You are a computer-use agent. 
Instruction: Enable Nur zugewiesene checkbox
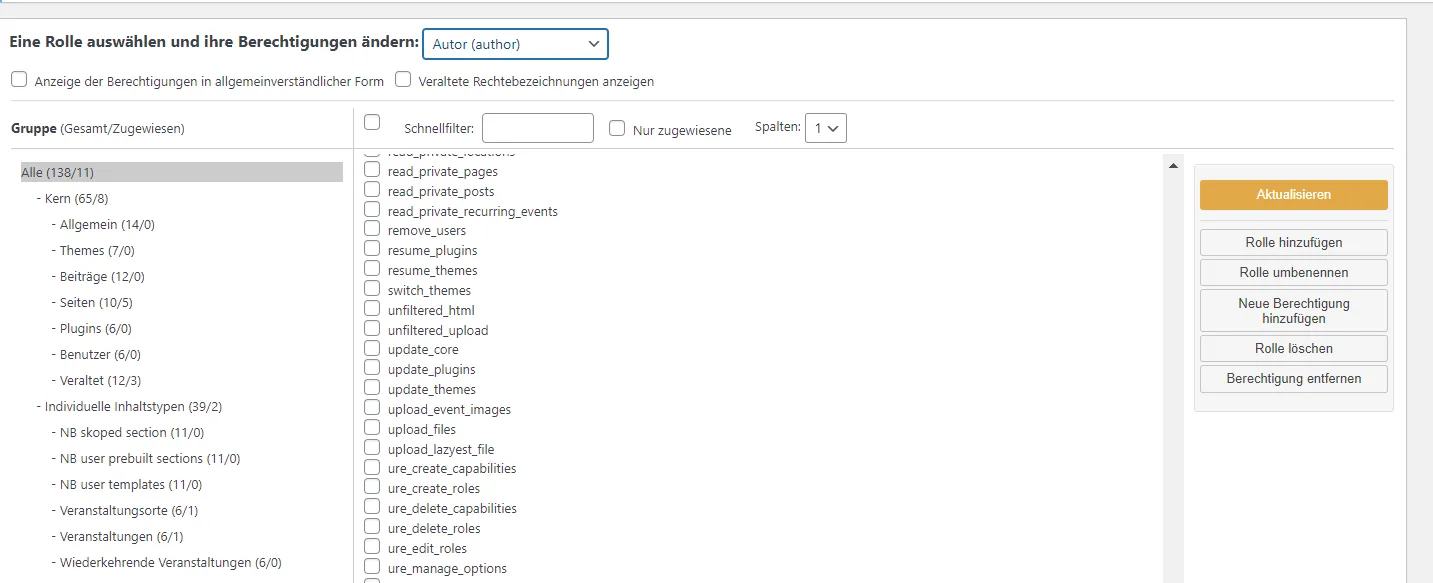(x=617, y=128)
